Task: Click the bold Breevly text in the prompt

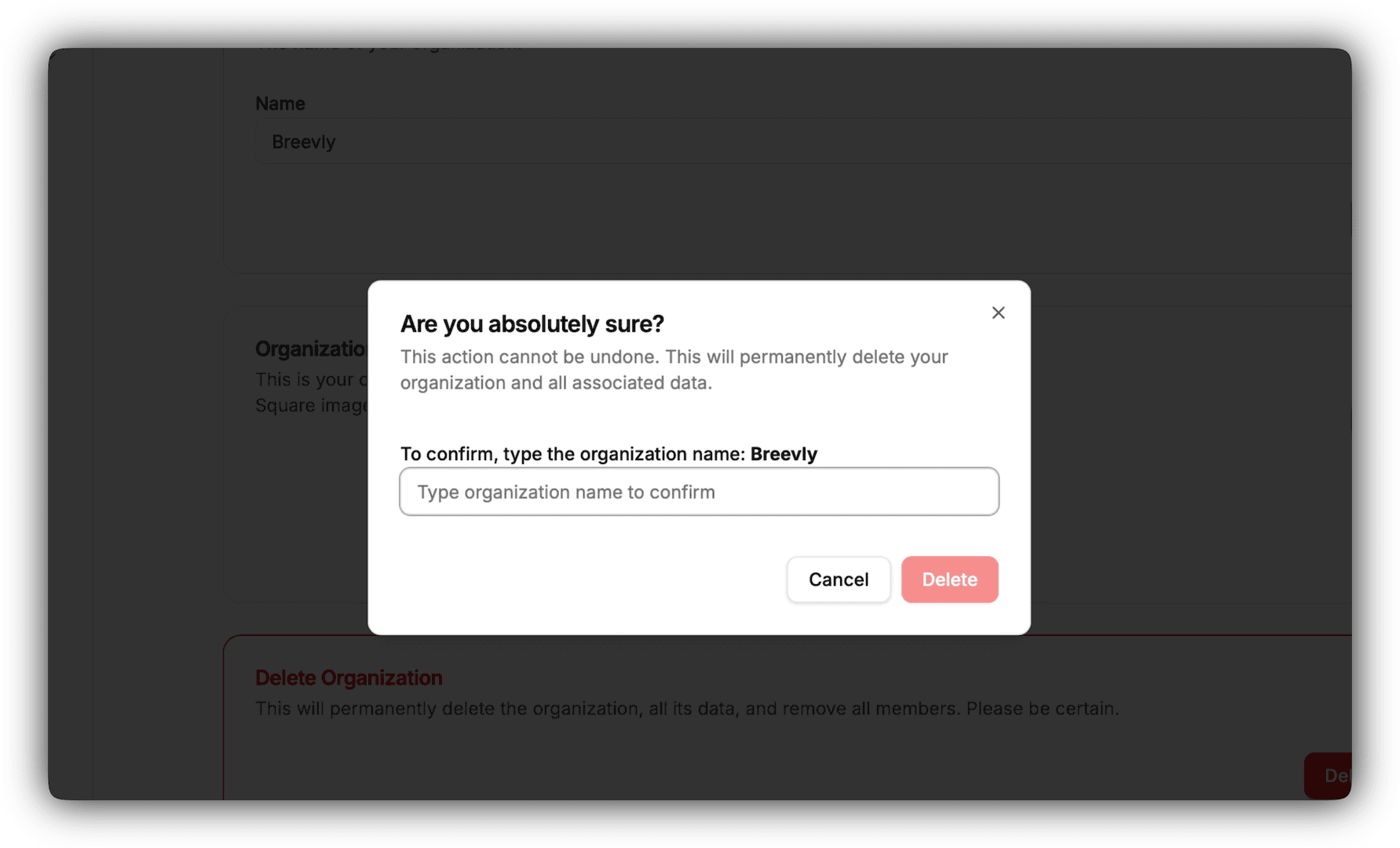Action: [783, 454]
